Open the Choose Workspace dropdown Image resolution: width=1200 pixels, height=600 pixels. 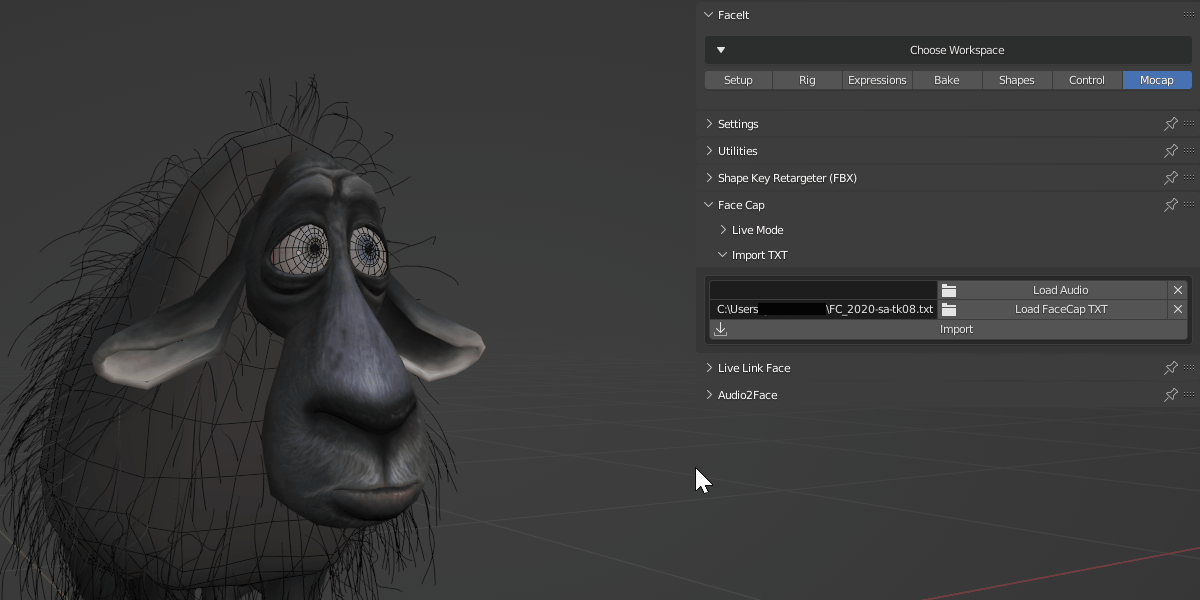(x=948, y=50)
